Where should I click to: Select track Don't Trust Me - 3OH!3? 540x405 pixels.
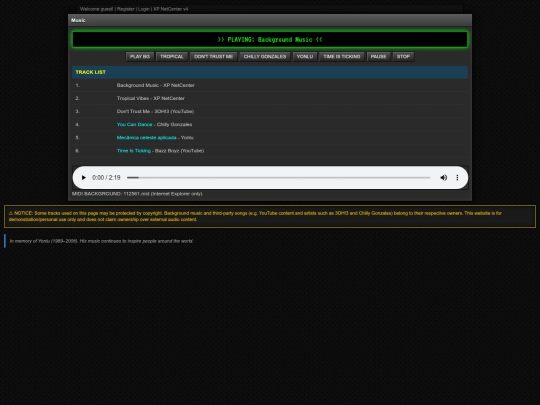coord(270,111)
